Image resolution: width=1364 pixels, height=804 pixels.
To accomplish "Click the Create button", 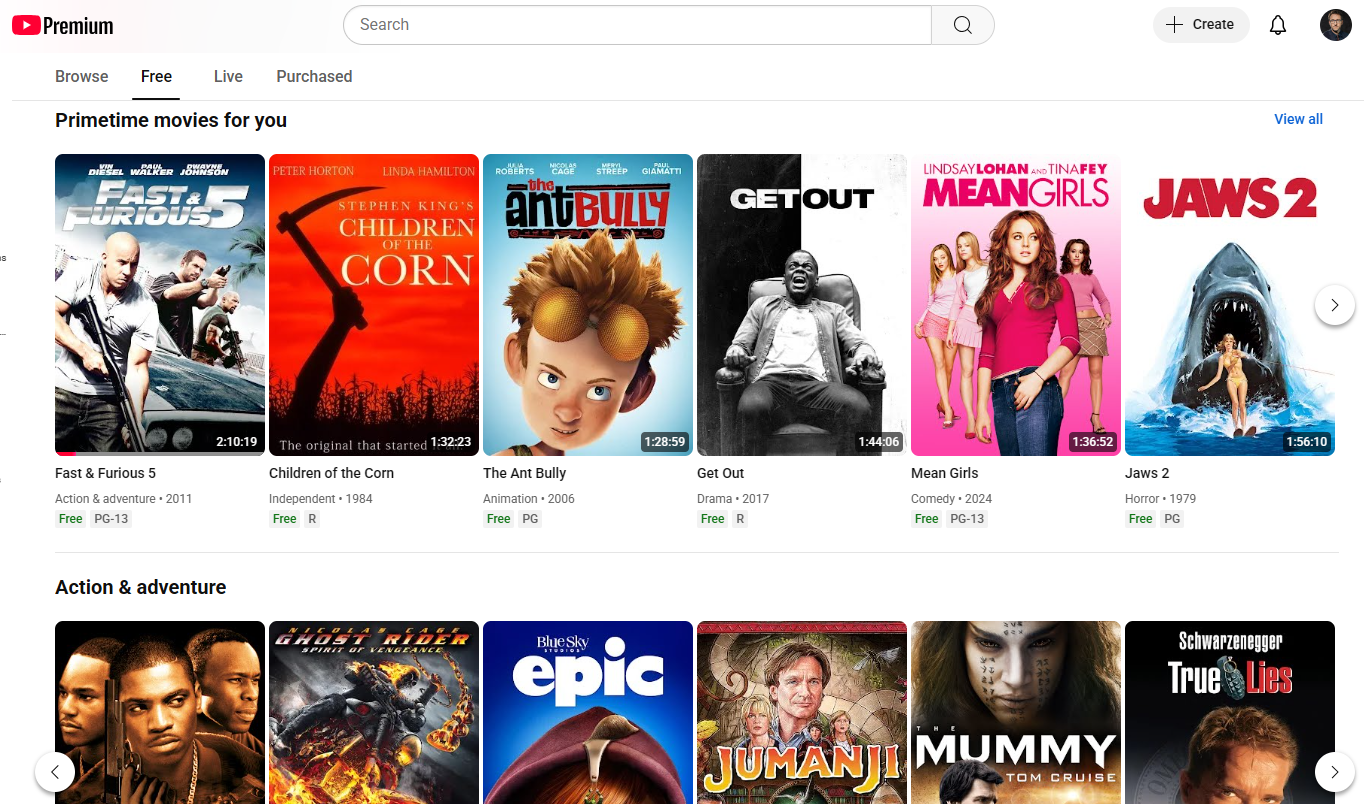I will click(1200, 24).
